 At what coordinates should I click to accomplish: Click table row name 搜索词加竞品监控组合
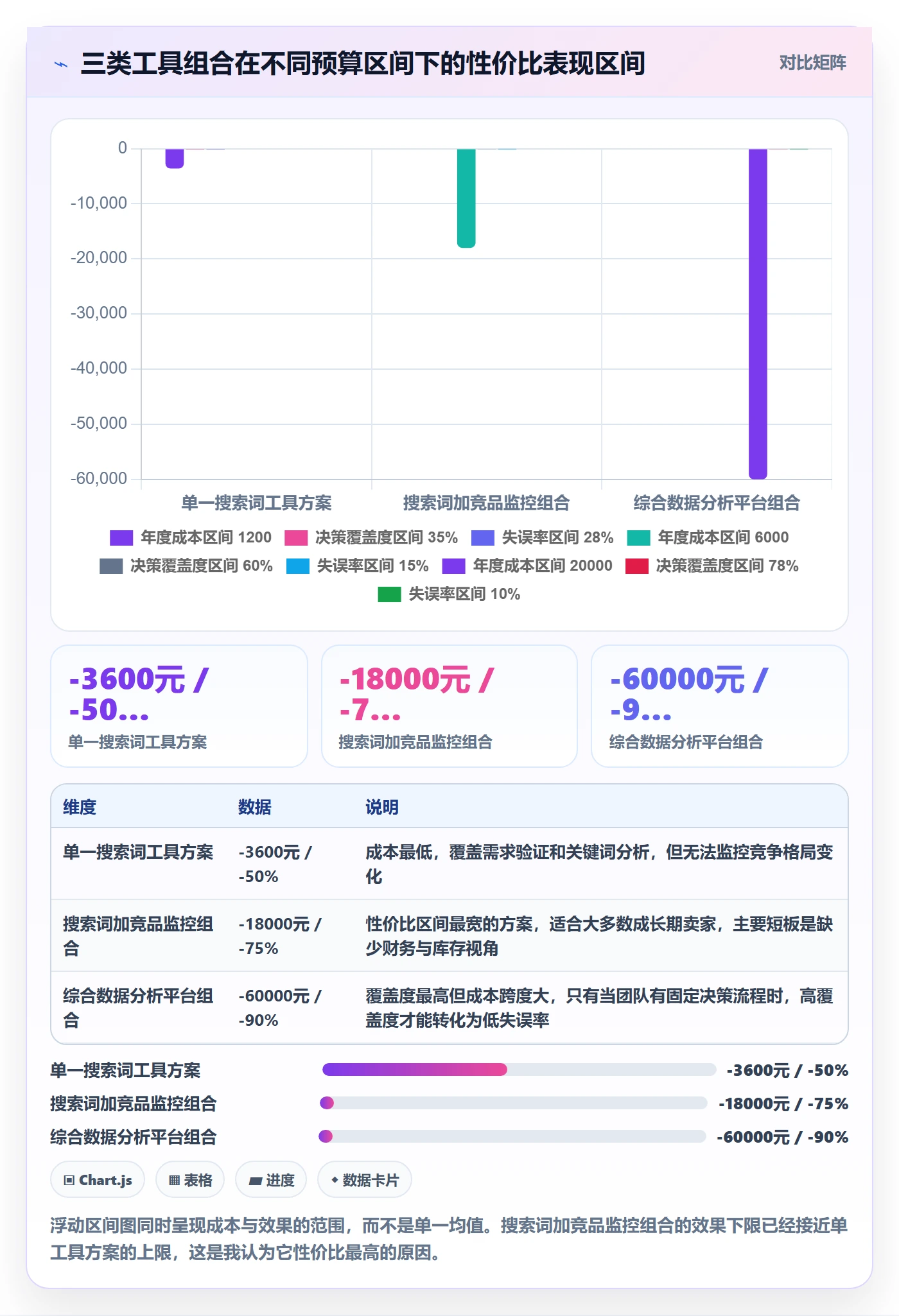pos(138,936)
